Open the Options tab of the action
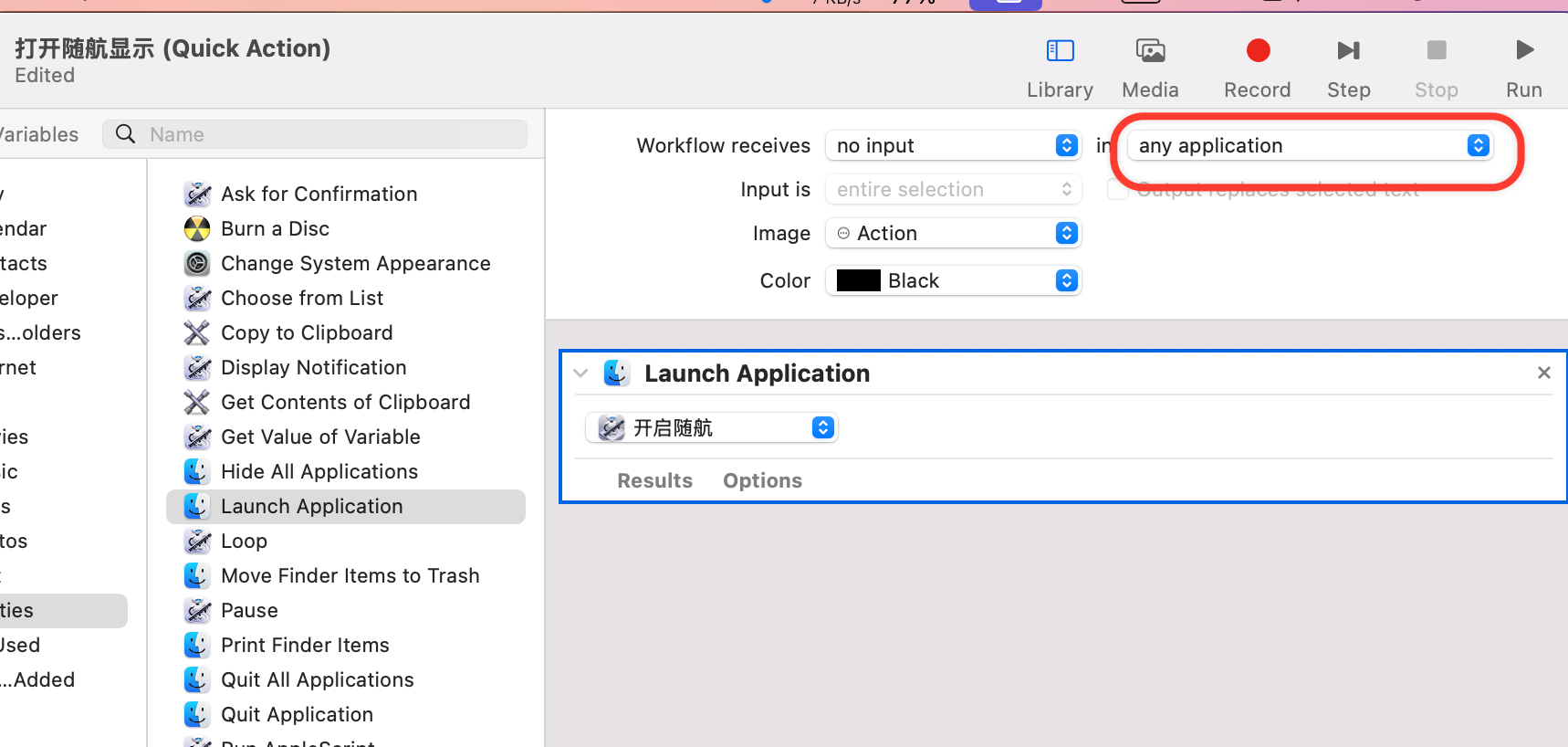This screenshot has width=1568, height=747. coord(762,480)
